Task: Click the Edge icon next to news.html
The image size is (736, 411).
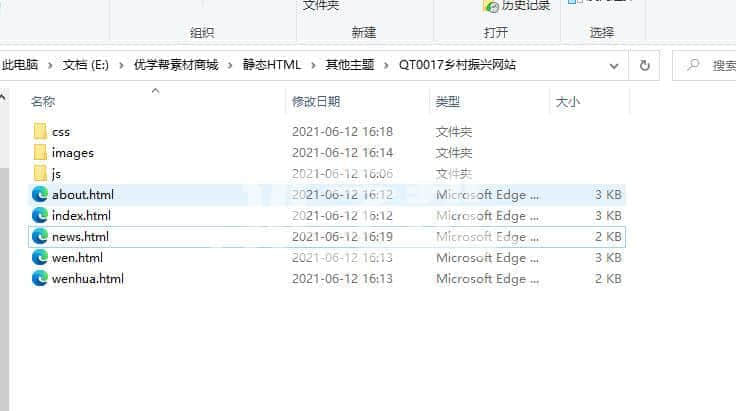Action: (40, 236)
